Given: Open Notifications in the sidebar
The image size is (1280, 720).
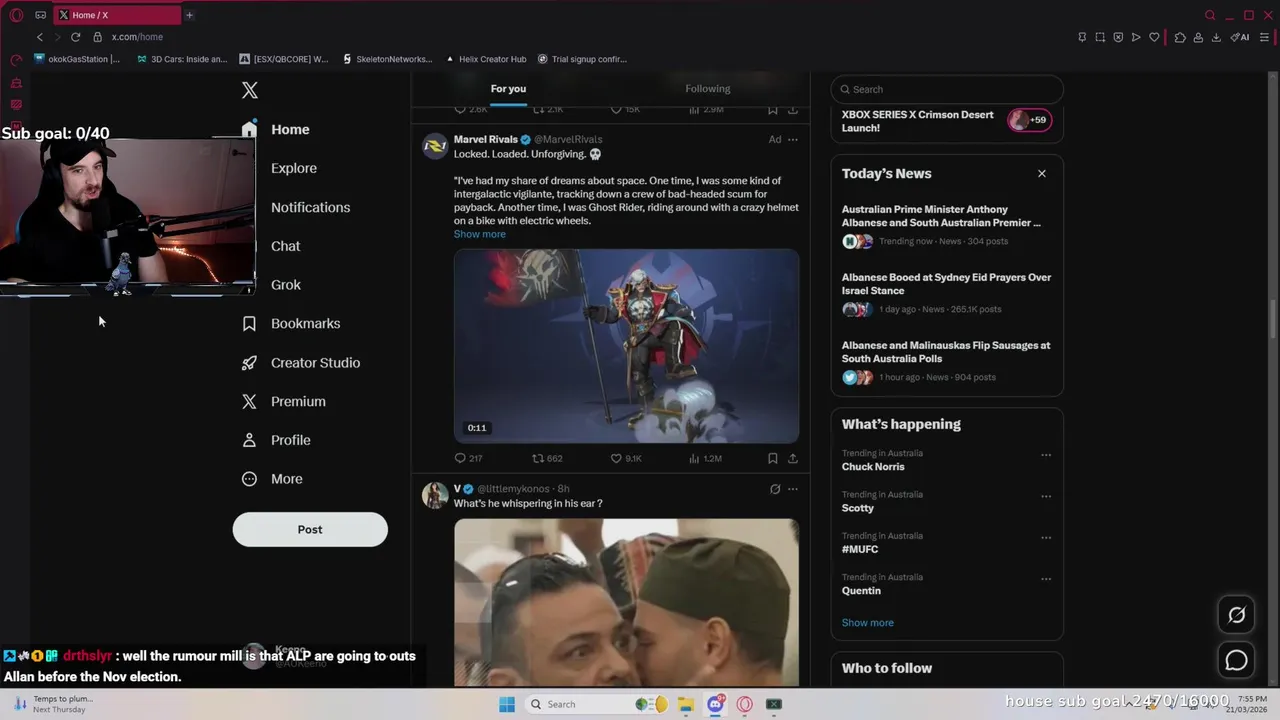Looking at the screenshot, I should pos(310,207).
